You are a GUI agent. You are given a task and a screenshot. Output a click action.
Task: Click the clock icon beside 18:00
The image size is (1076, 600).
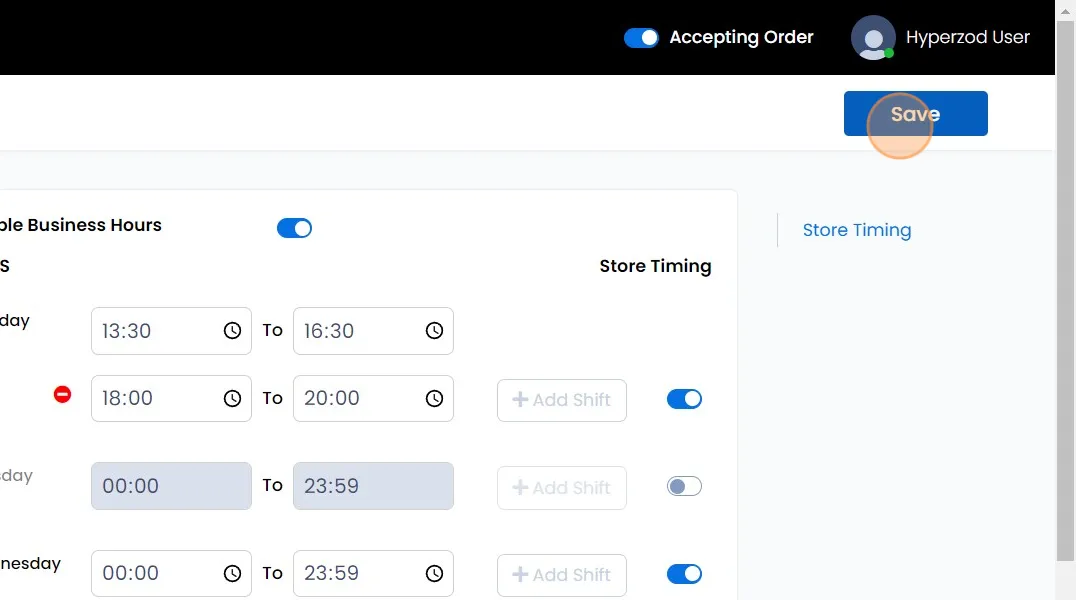point(232,398)
